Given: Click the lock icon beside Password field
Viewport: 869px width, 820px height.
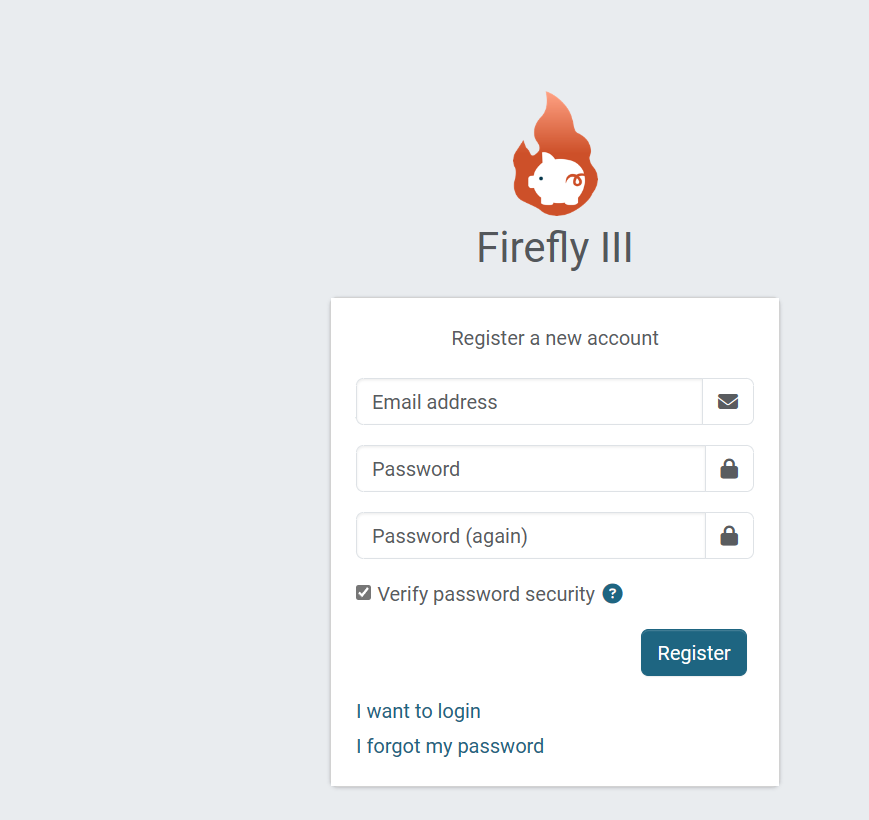Looking at the screenshot, I should (729, 469).
